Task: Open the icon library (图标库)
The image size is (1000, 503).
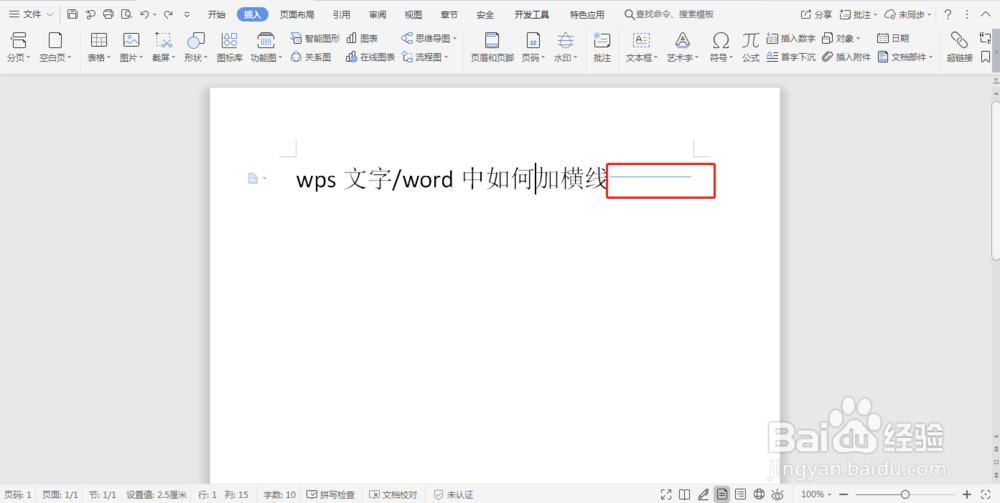Action: [x=230, y=48]
